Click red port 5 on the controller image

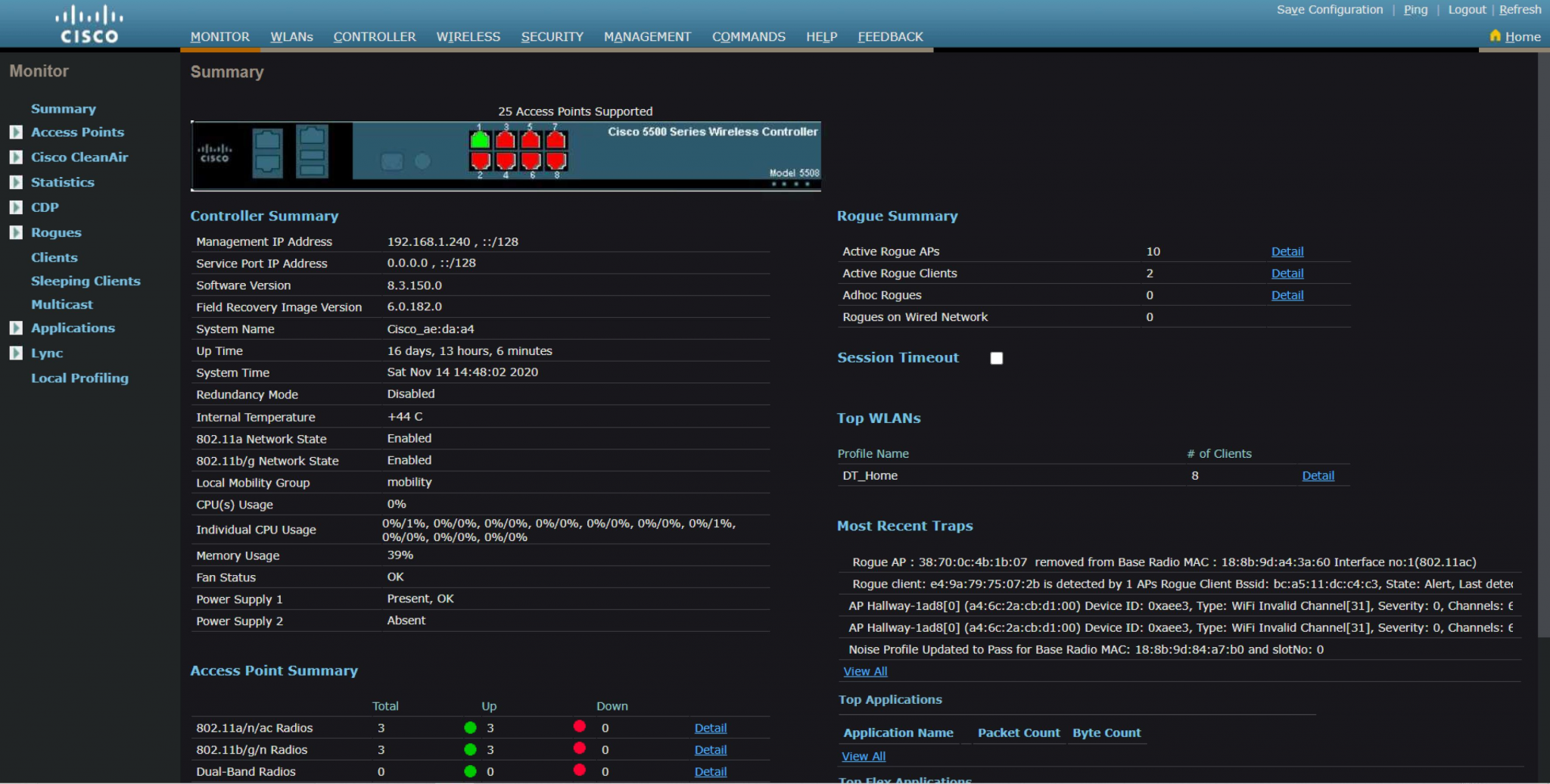(531, 140)
